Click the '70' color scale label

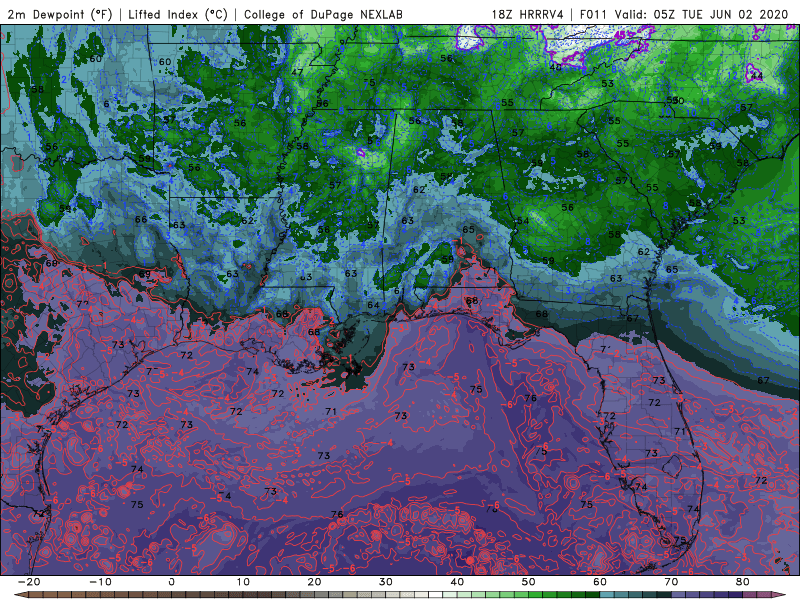point(671,582)
